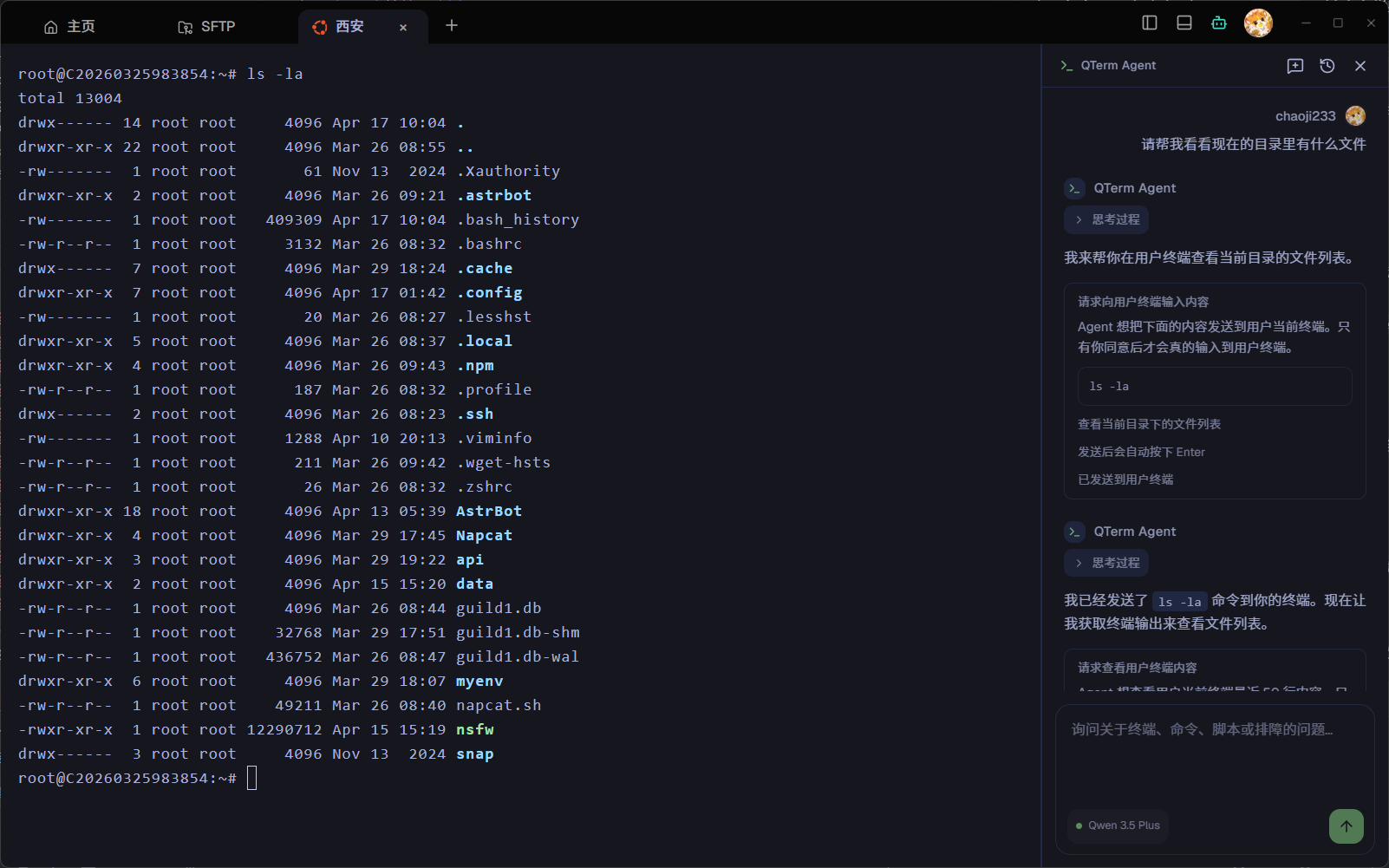
Task: Click the QTerm Agent panel terminal icon
Action: pyautogui.click(x=1066, y=66)
